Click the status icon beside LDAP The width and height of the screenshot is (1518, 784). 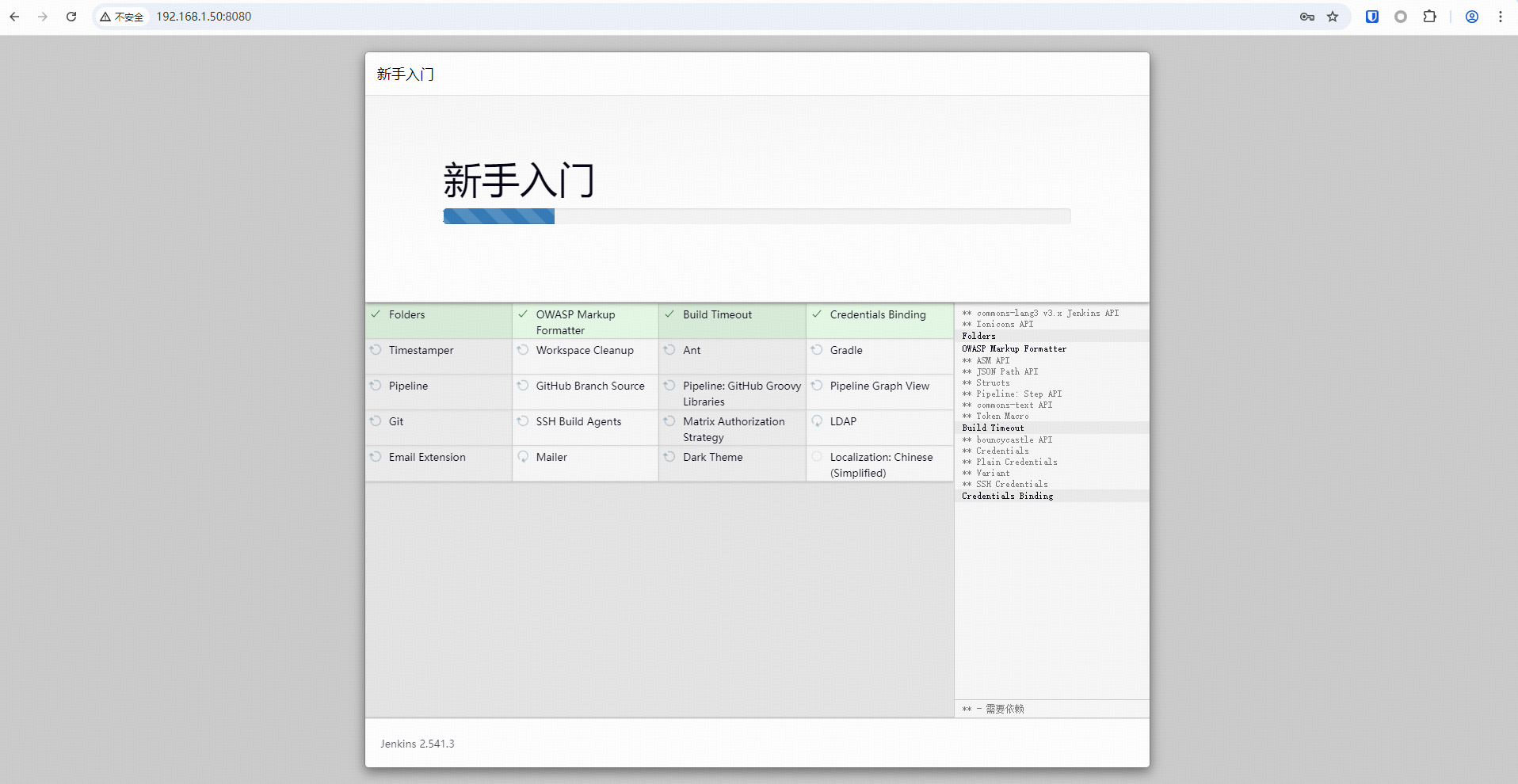coord(817,421)
